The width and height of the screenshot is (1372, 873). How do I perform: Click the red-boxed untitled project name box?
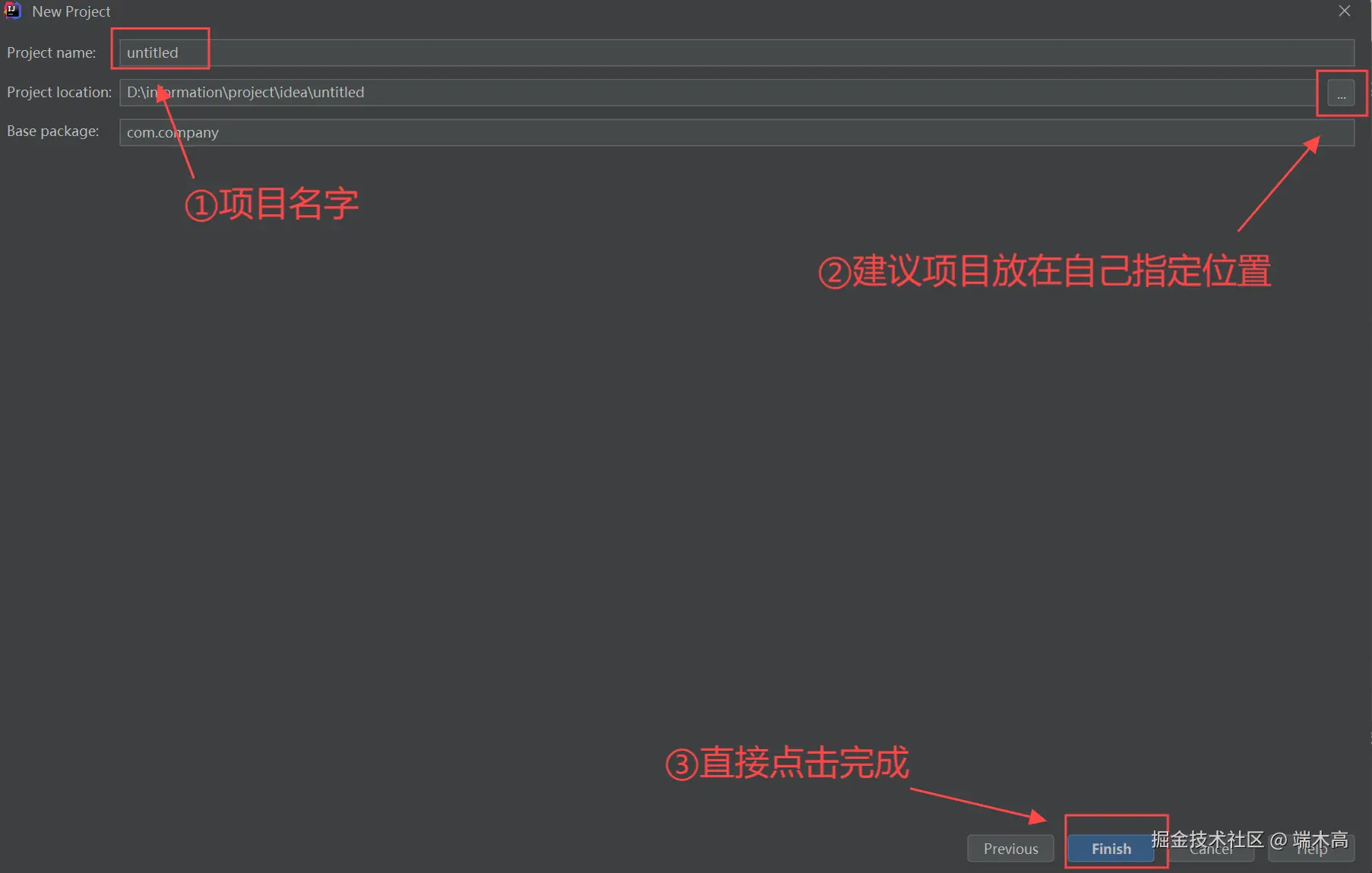coord(160,49)
